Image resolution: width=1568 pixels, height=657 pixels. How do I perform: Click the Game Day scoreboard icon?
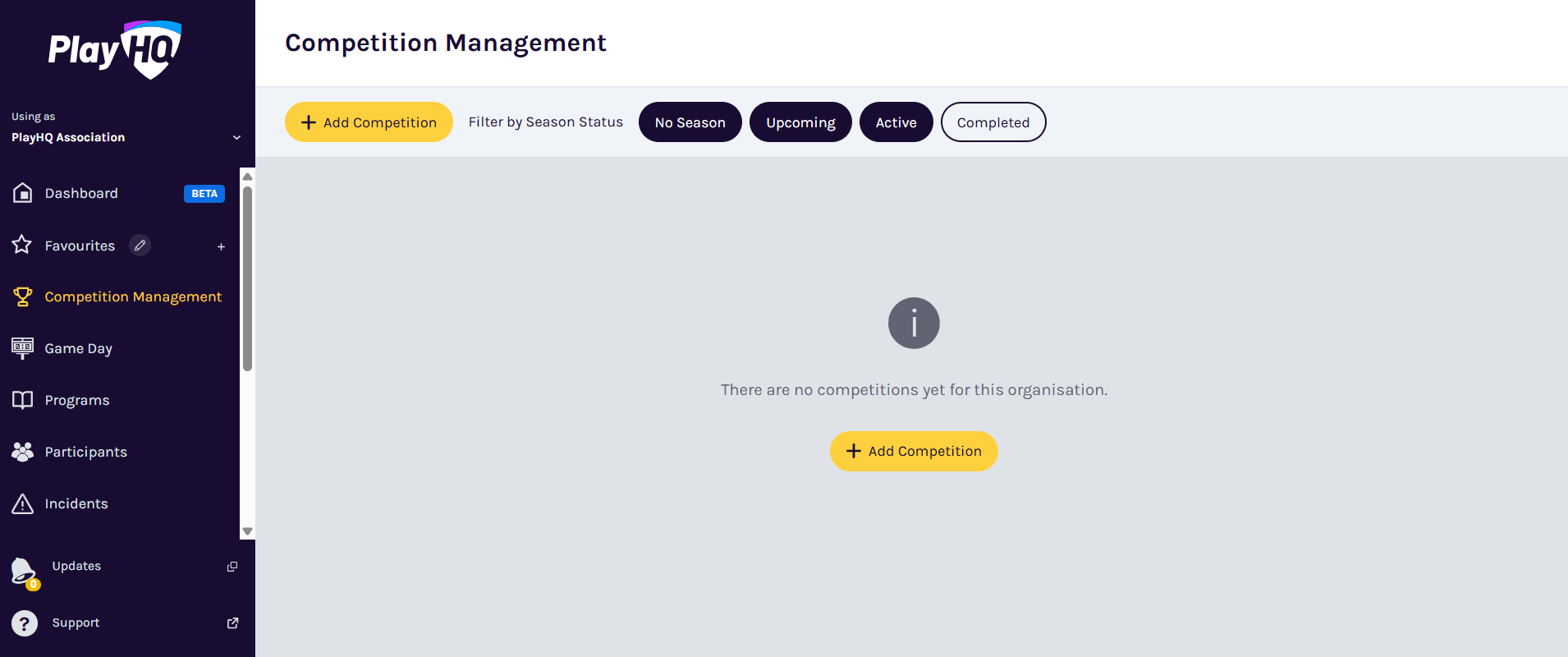(22, 348)
